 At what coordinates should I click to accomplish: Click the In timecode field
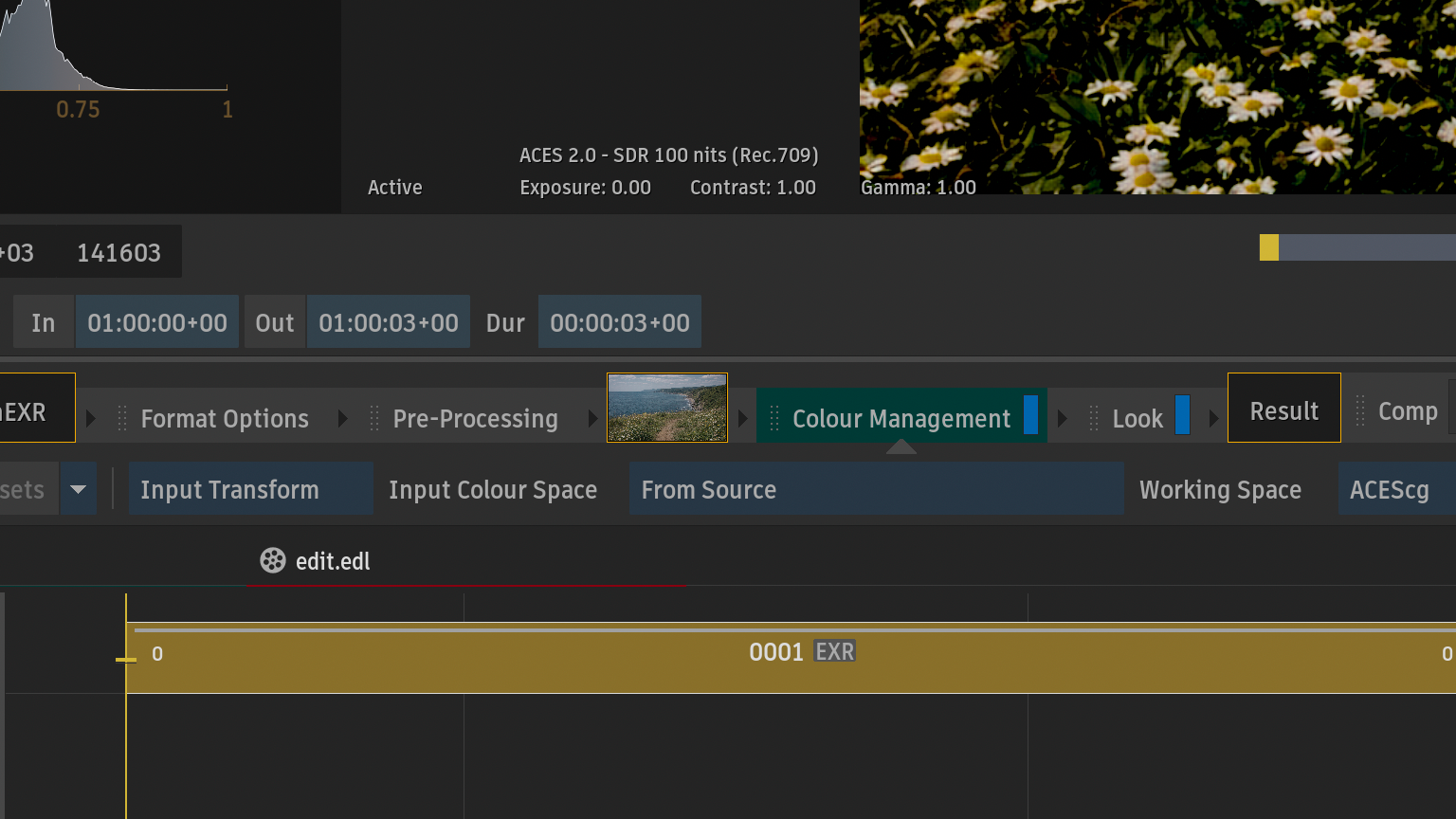pos(156,322)
